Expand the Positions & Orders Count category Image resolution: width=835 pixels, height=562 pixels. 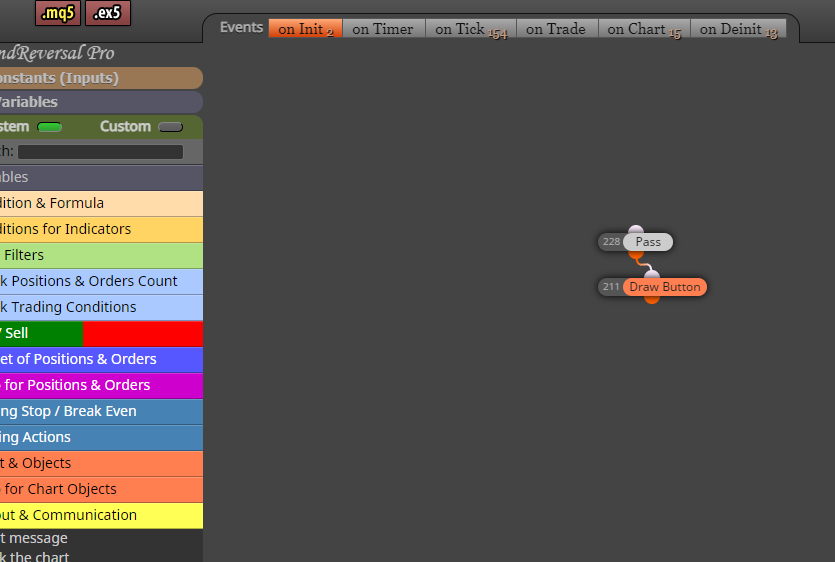coord(101,281)
